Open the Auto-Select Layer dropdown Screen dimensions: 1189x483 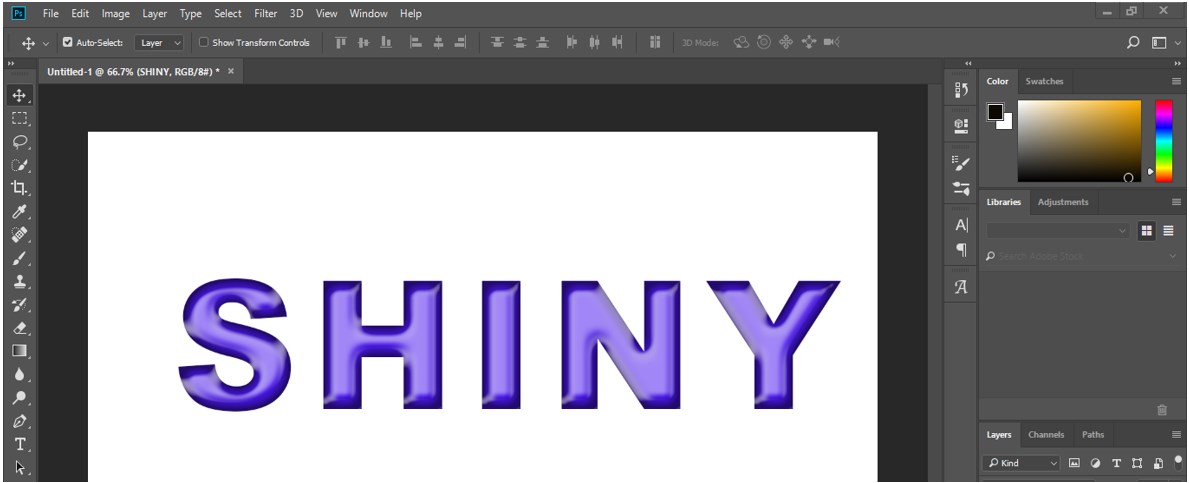point(159,42)
